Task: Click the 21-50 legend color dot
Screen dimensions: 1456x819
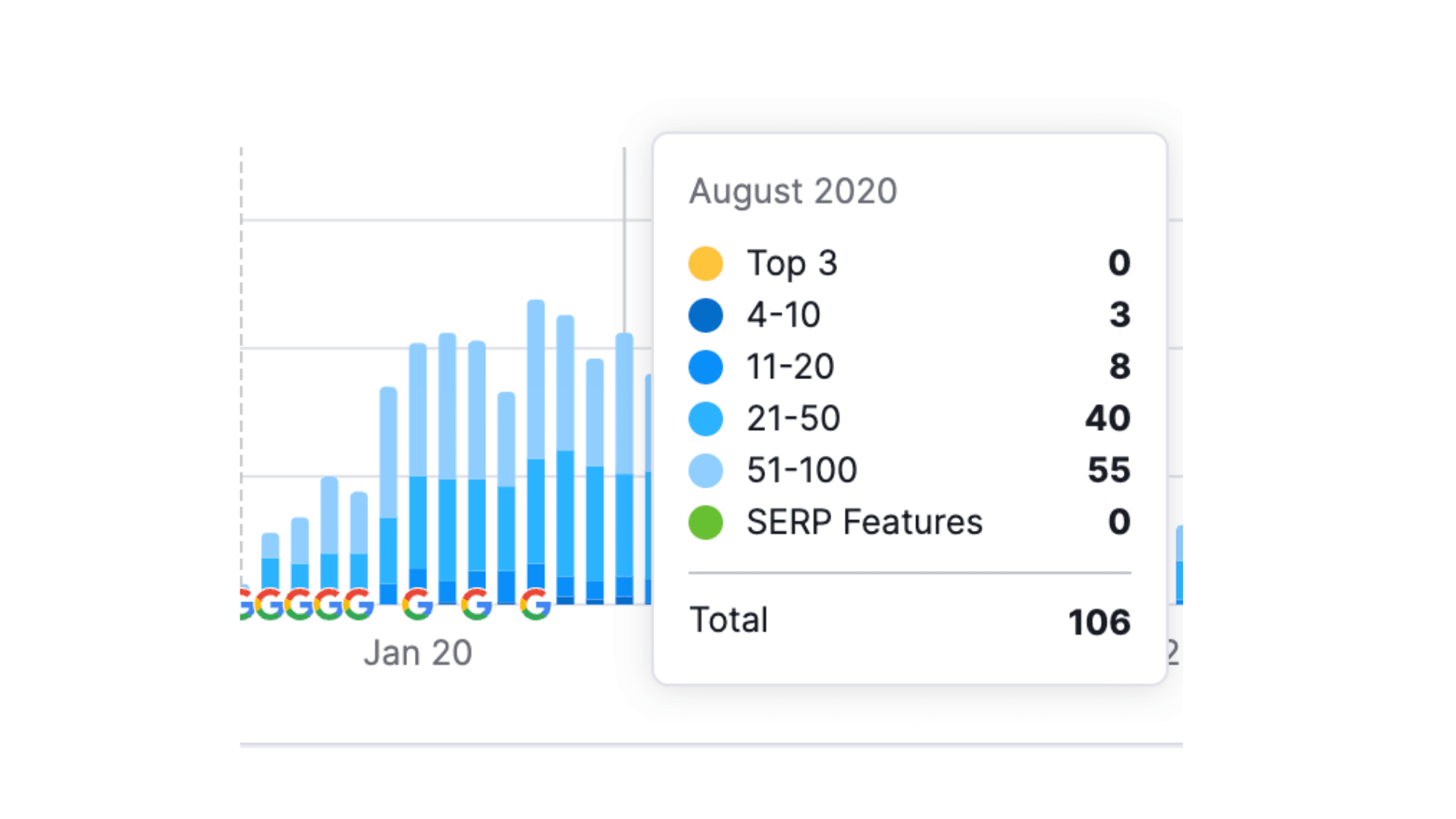Action: pos(705,419)
